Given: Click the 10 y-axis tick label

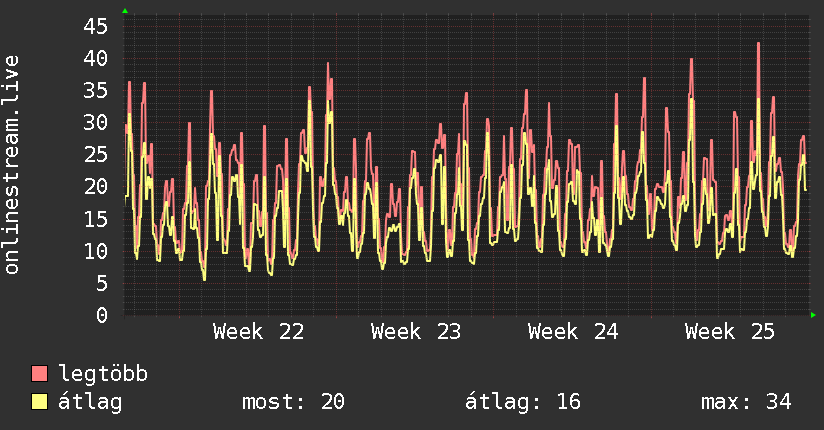Looking at the screenshot, I should (x=96, y=251).
